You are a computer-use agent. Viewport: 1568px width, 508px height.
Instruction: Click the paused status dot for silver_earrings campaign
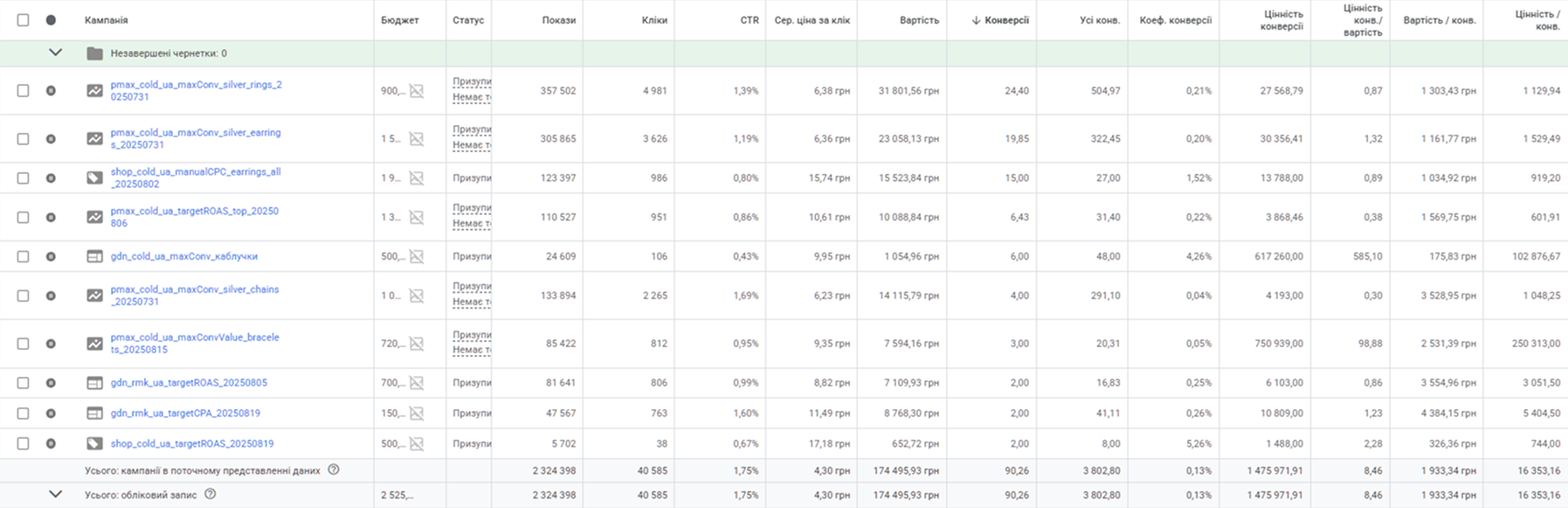(51, 139)
